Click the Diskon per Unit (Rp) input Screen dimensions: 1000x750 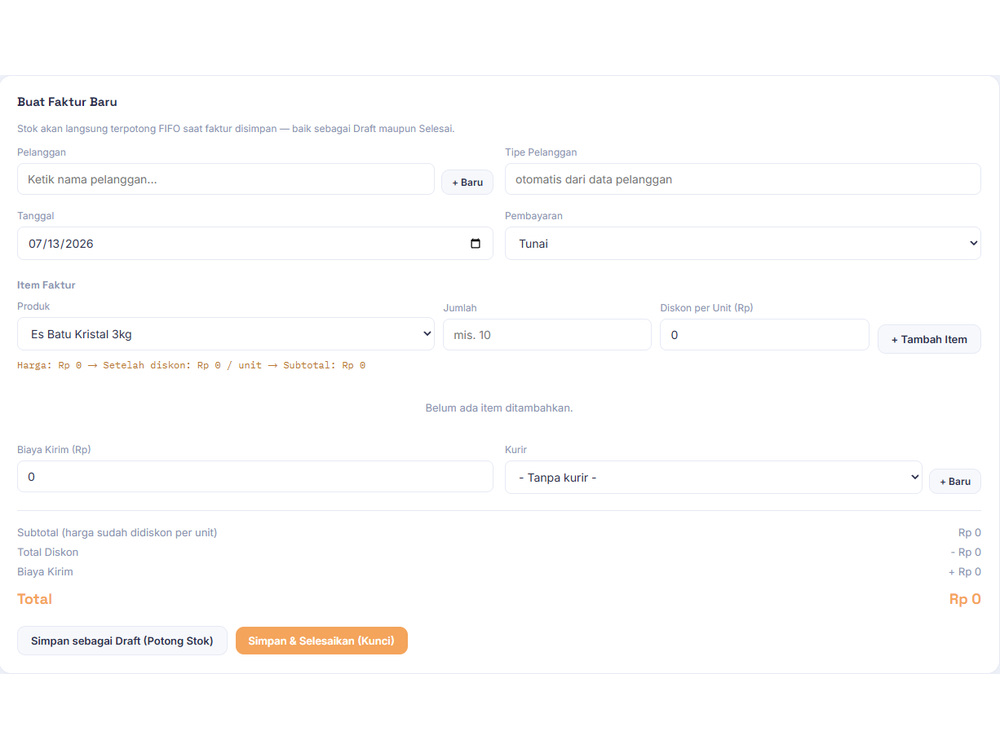(764, 335)
